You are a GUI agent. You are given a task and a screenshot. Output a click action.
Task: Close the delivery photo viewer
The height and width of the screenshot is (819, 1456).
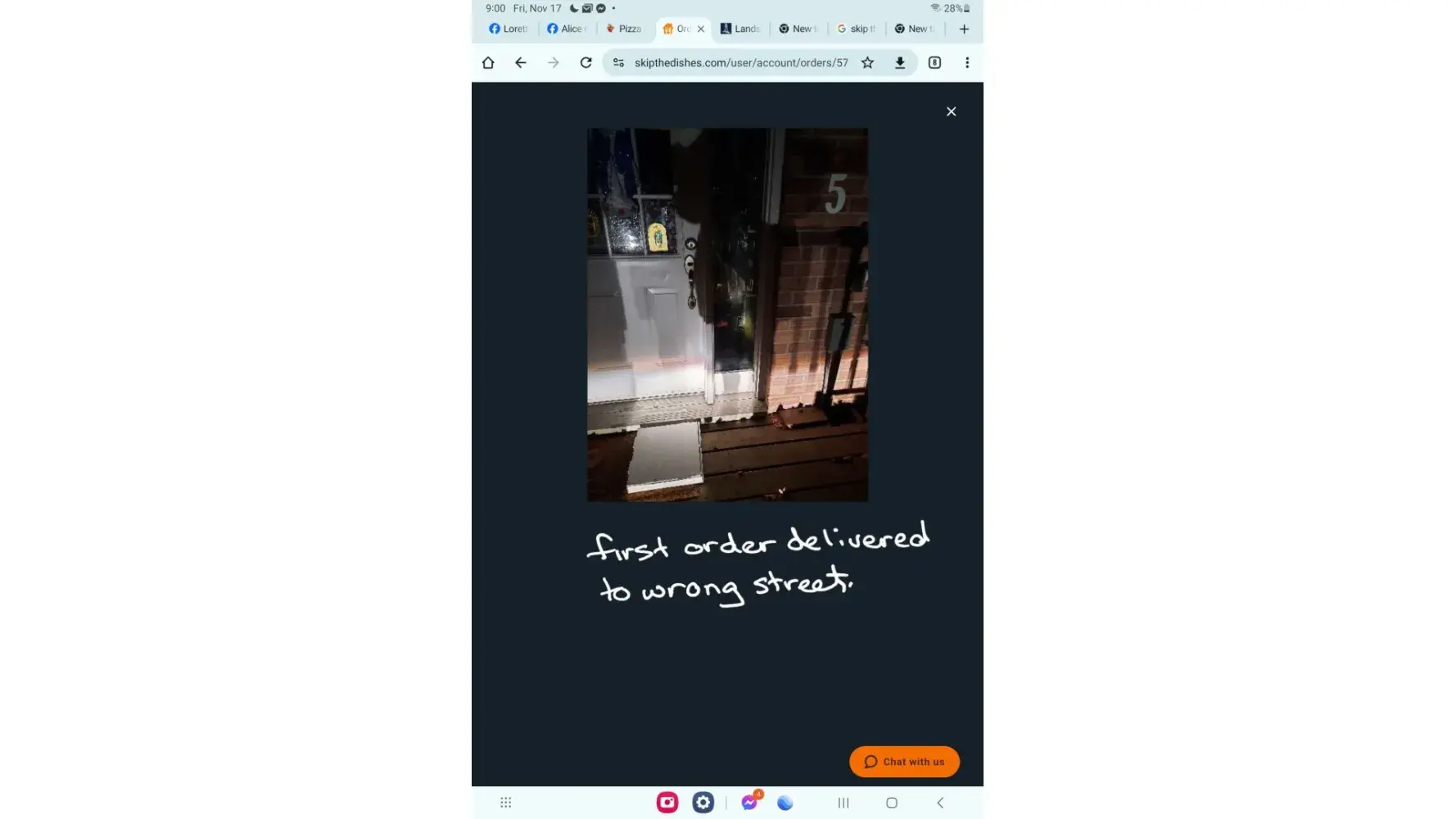coord(951,111)
